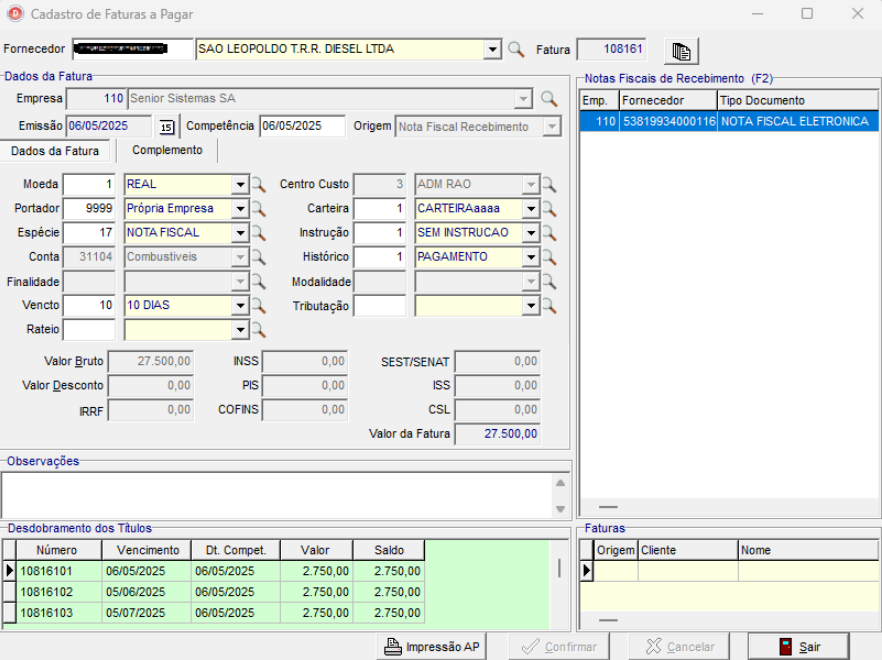Open the Portador Própria Empresa dropdown
The image size is (882, 660).
pos(240,209)
